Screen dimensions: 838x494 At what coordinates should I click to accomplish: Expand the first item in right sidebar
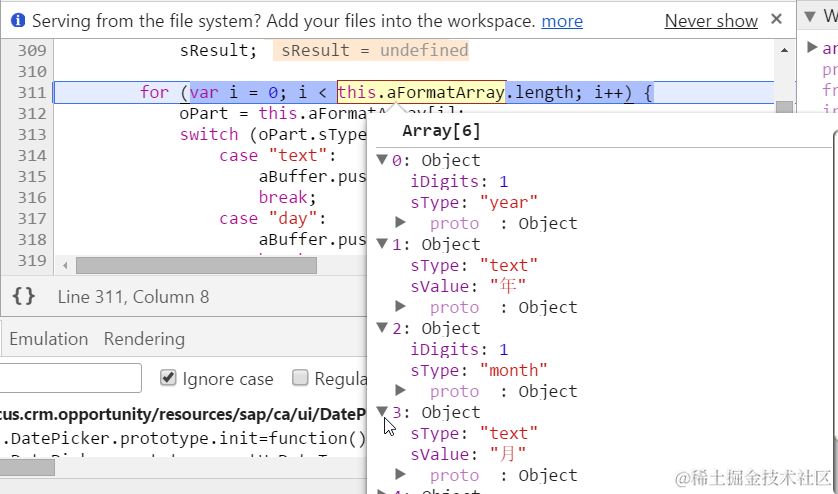[x=812, y=48]
